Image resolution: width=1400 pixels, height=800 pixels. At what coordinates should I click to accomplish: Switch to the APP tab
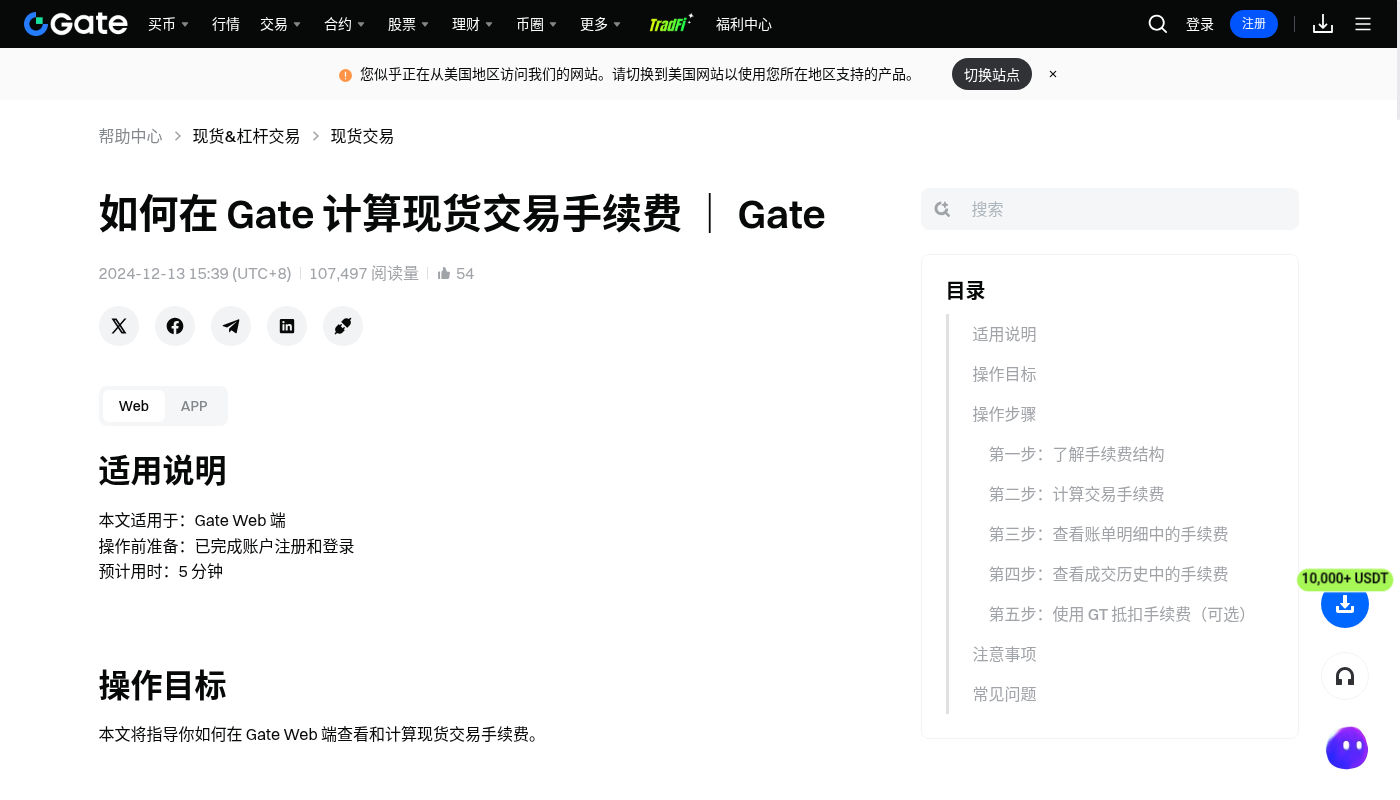pyautogui.click(x=194, y=406)
